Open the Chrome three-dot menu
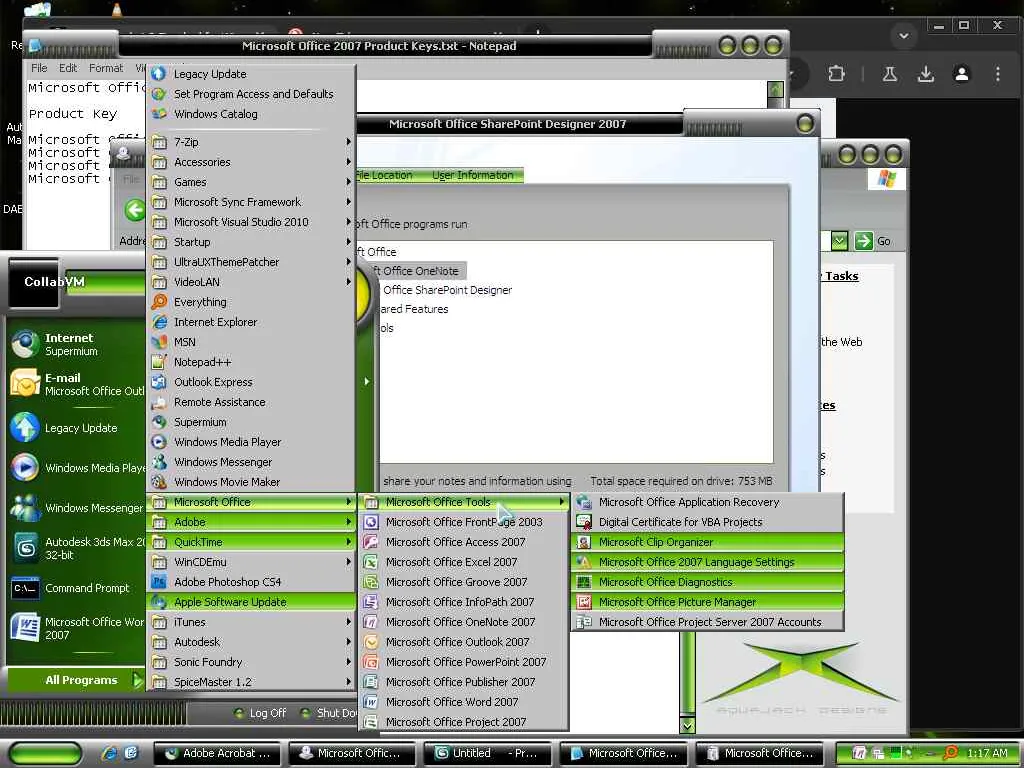Viewport: 1024px width, 768px height. point(997,74)
